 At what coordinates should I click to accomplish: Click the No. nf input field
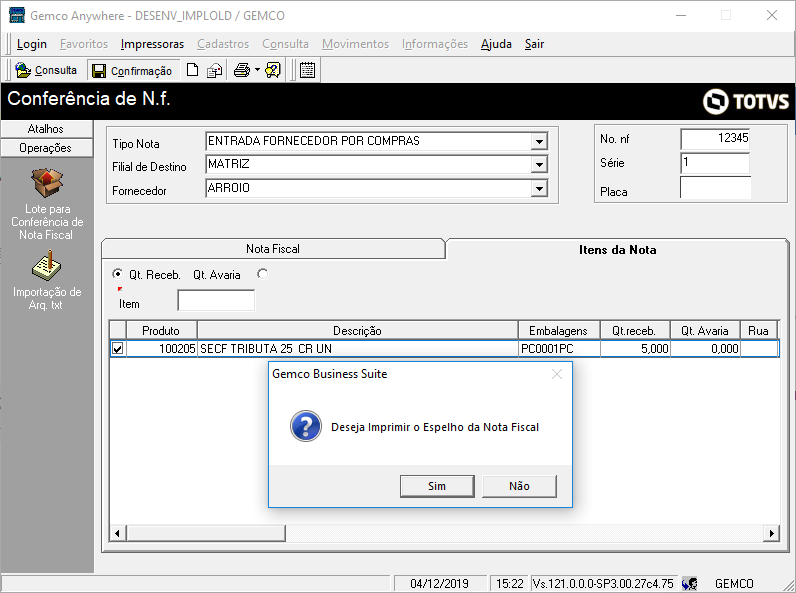(715, 139)
